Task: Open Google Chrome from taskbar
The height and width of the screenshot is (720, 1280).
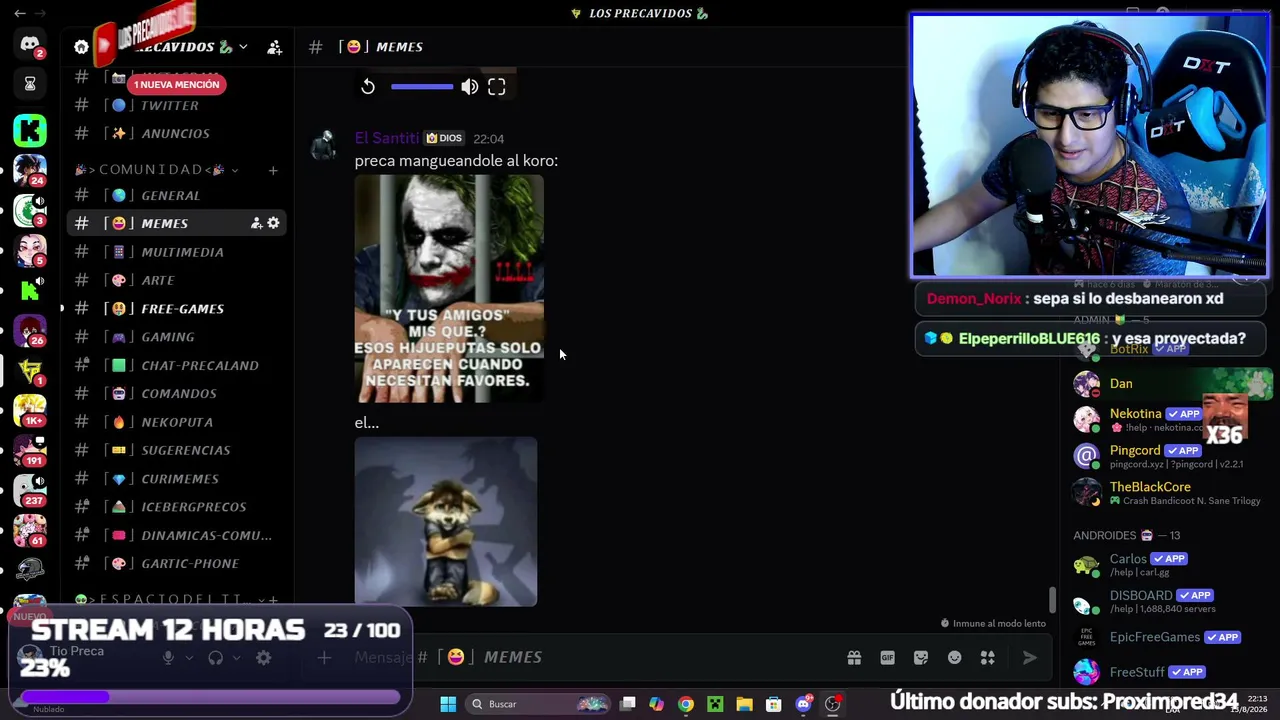Action: click(x=686, y=704)
